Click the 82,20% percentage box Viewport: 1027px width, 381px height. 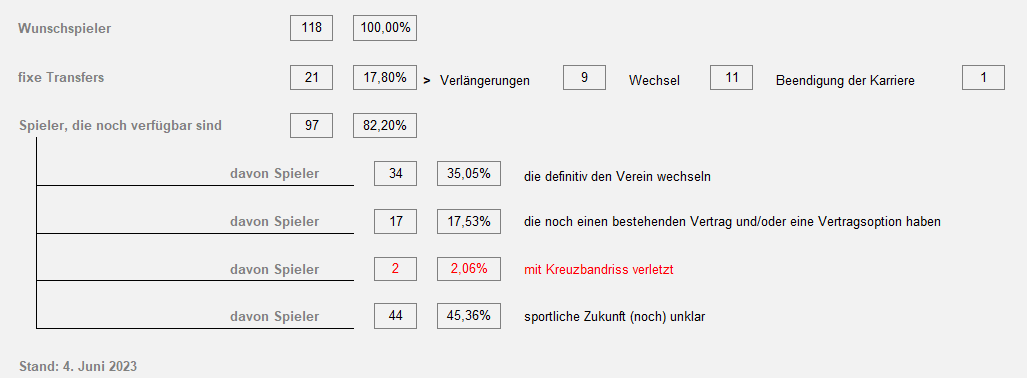point(385,126)
